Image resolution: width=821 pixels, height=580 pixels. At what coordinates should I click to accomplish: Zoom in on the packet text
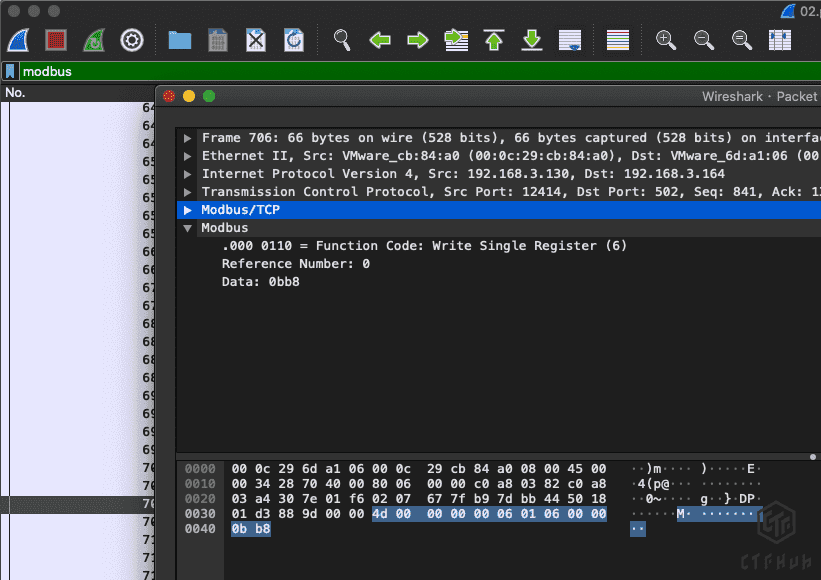pos(665,40)
